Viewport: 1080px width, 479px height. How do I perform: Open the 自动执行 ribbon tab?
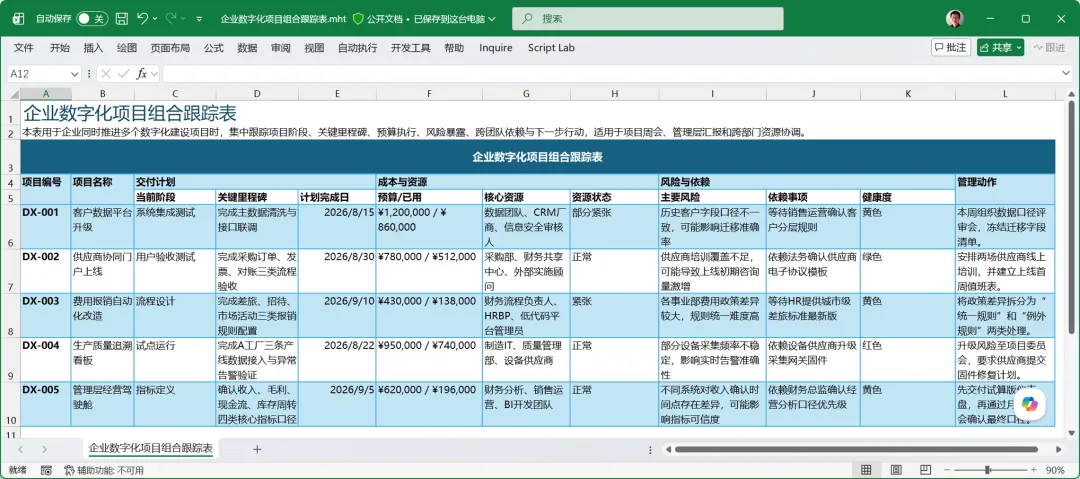357,48
